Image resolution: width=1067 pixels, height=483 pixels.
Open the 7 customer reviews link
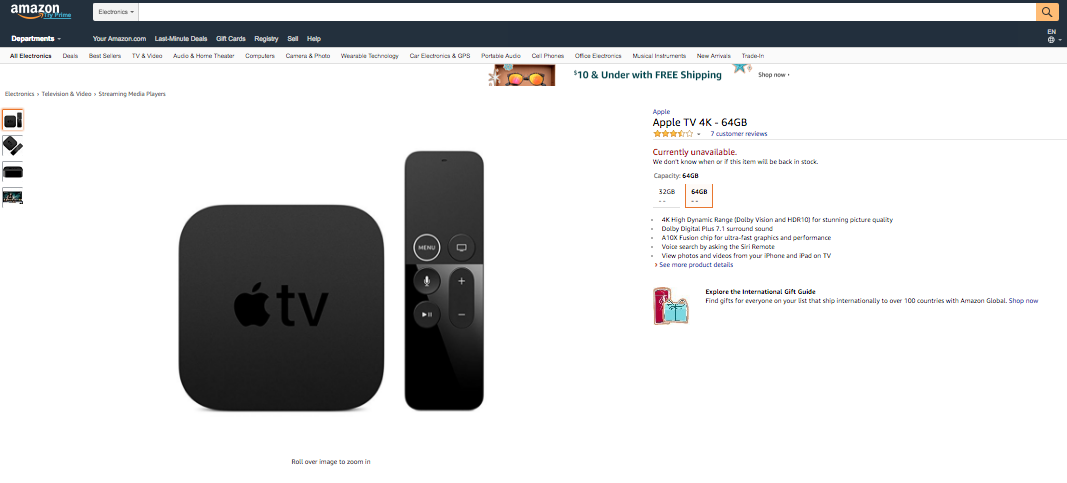(739, 134)
